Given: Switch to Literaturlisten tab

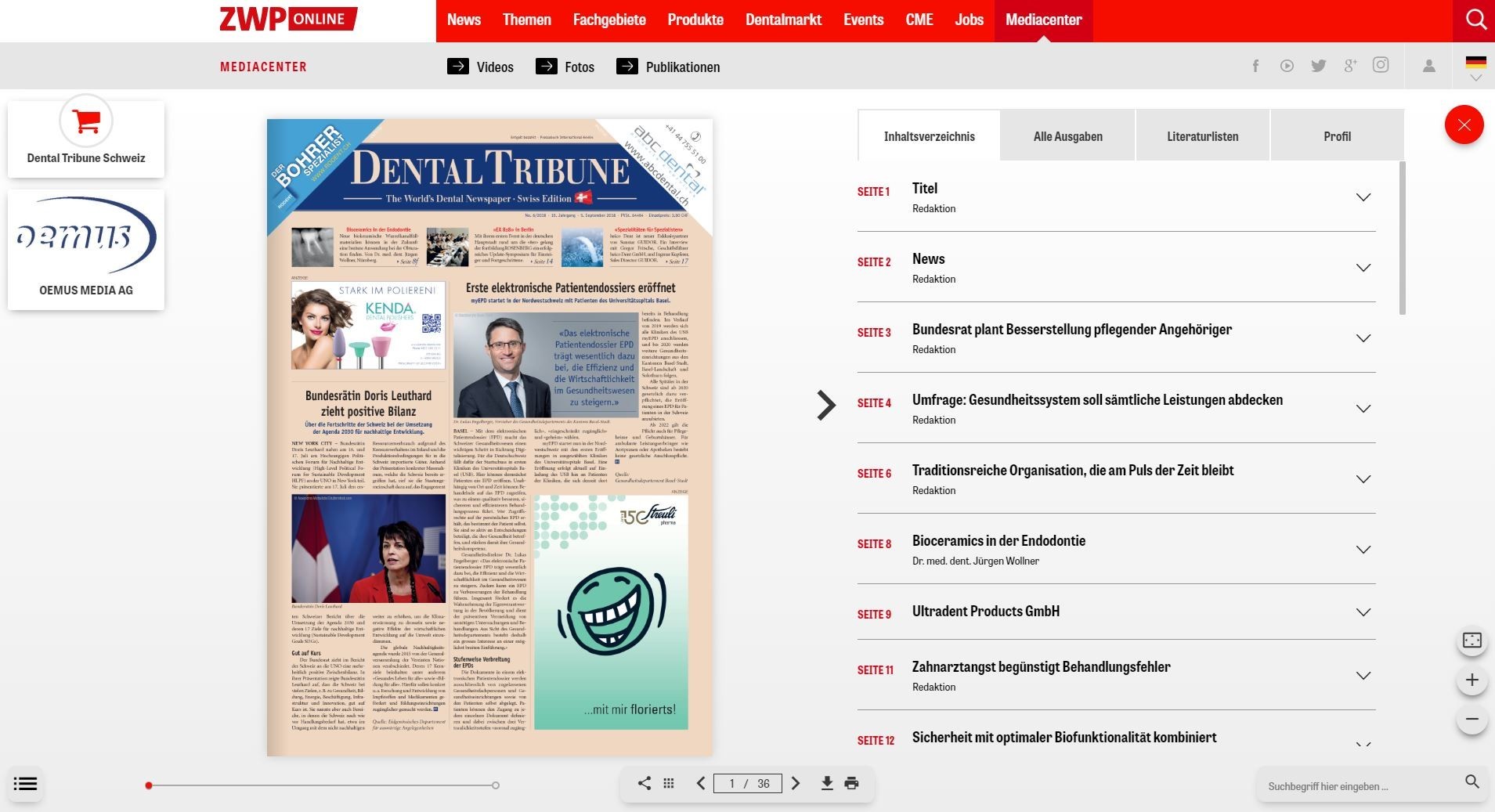Looking at the screenshot, I should click(1202, 136).
